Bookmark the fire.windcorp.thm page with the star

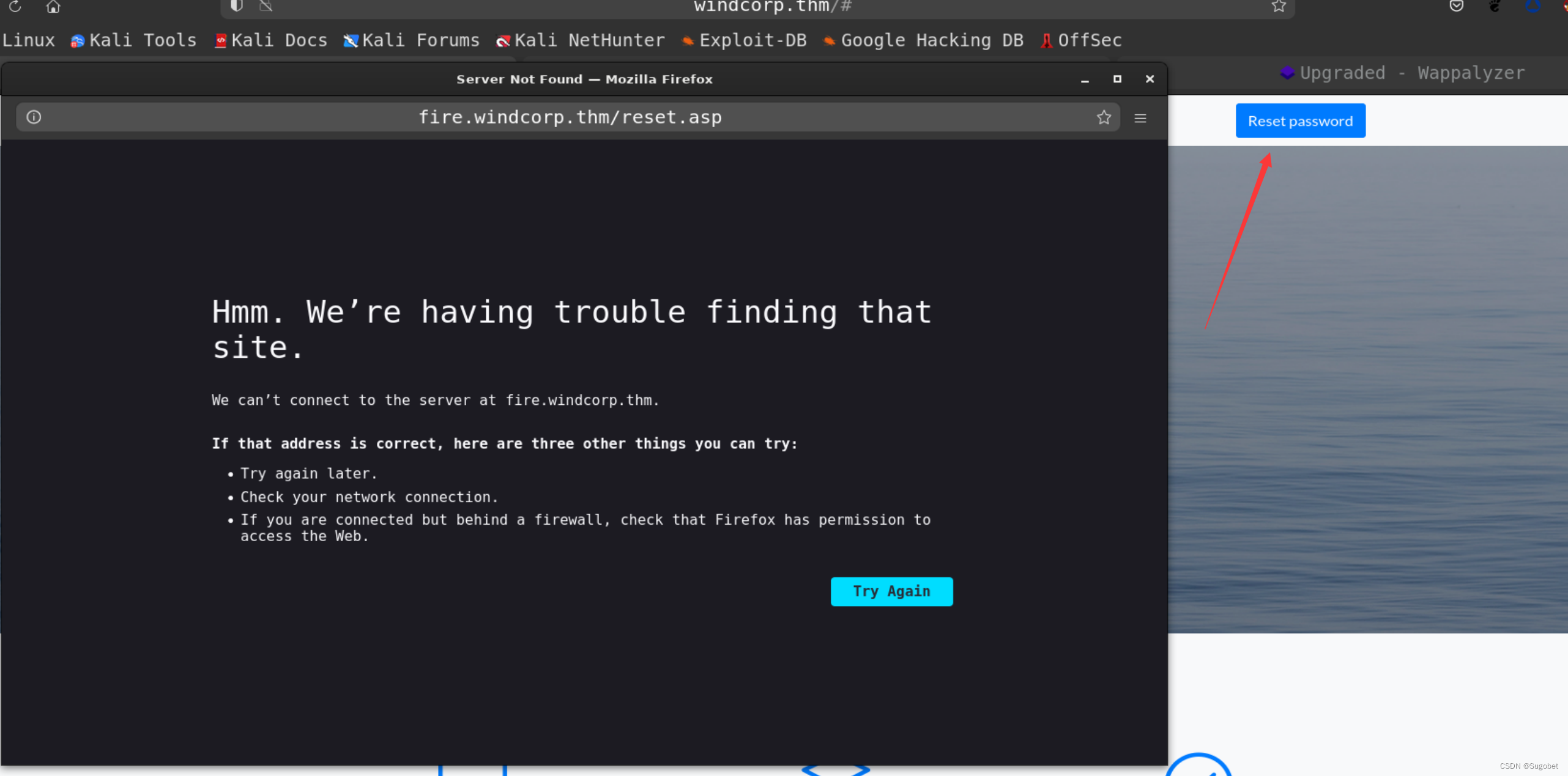(1104, 117)
